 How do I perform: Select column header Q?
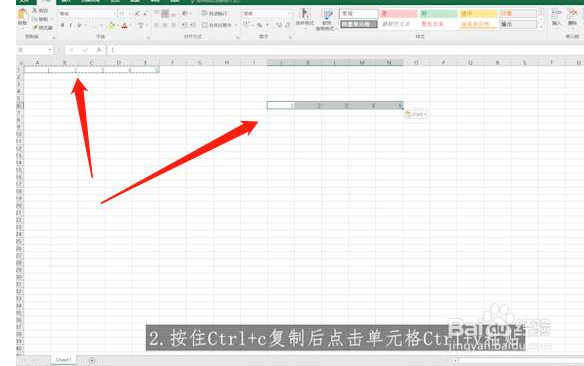(x=470, y=63)
